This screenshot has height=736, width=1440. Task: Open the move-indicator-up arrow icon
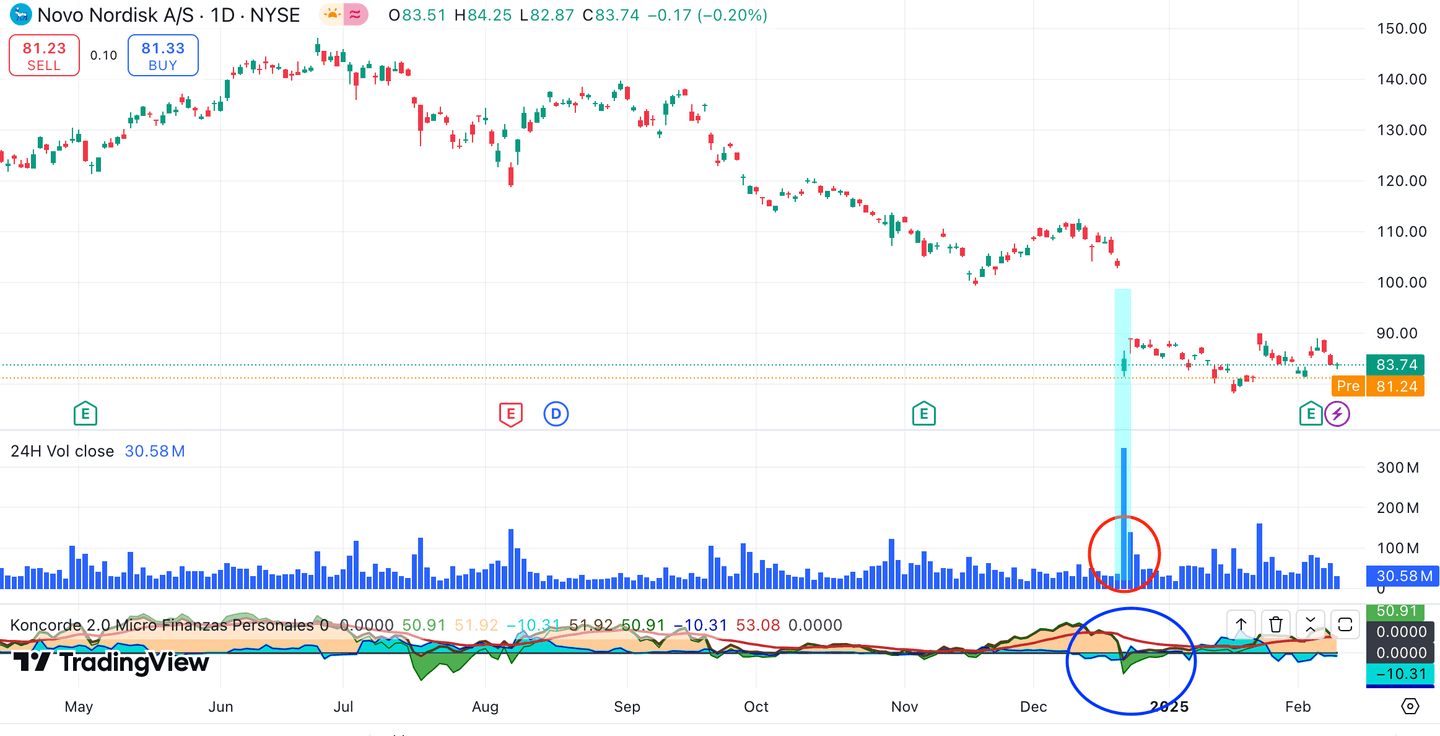(1240, 624)
